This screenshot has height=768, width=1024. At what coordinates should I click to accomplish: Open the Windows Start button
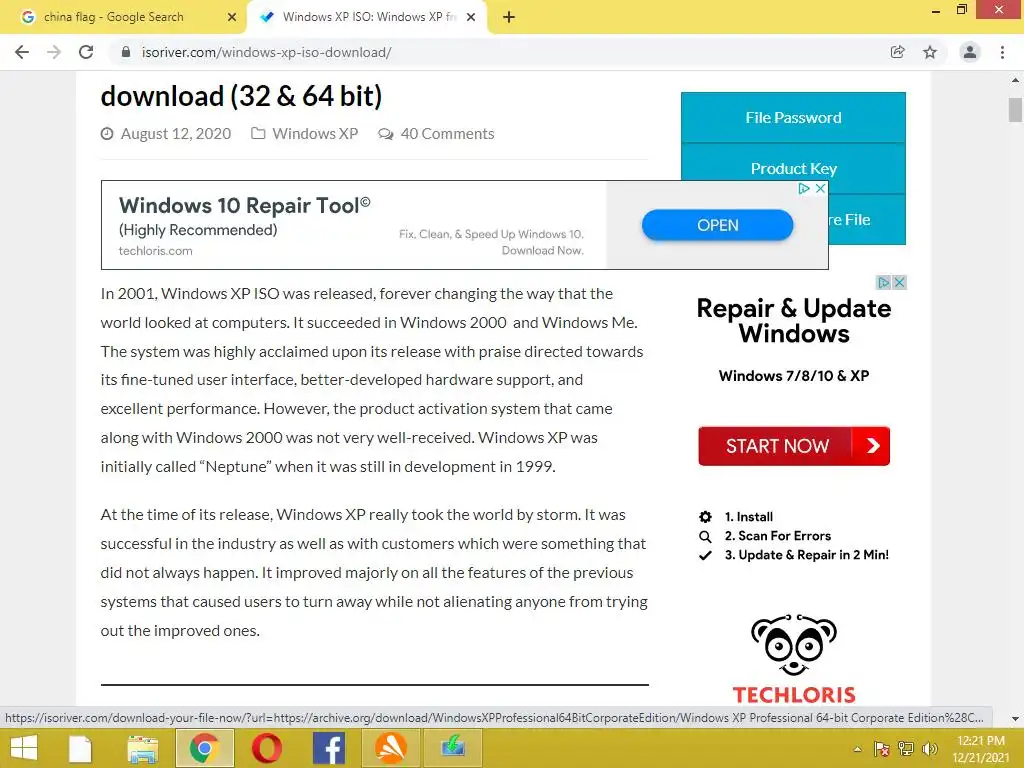[24, 748]
